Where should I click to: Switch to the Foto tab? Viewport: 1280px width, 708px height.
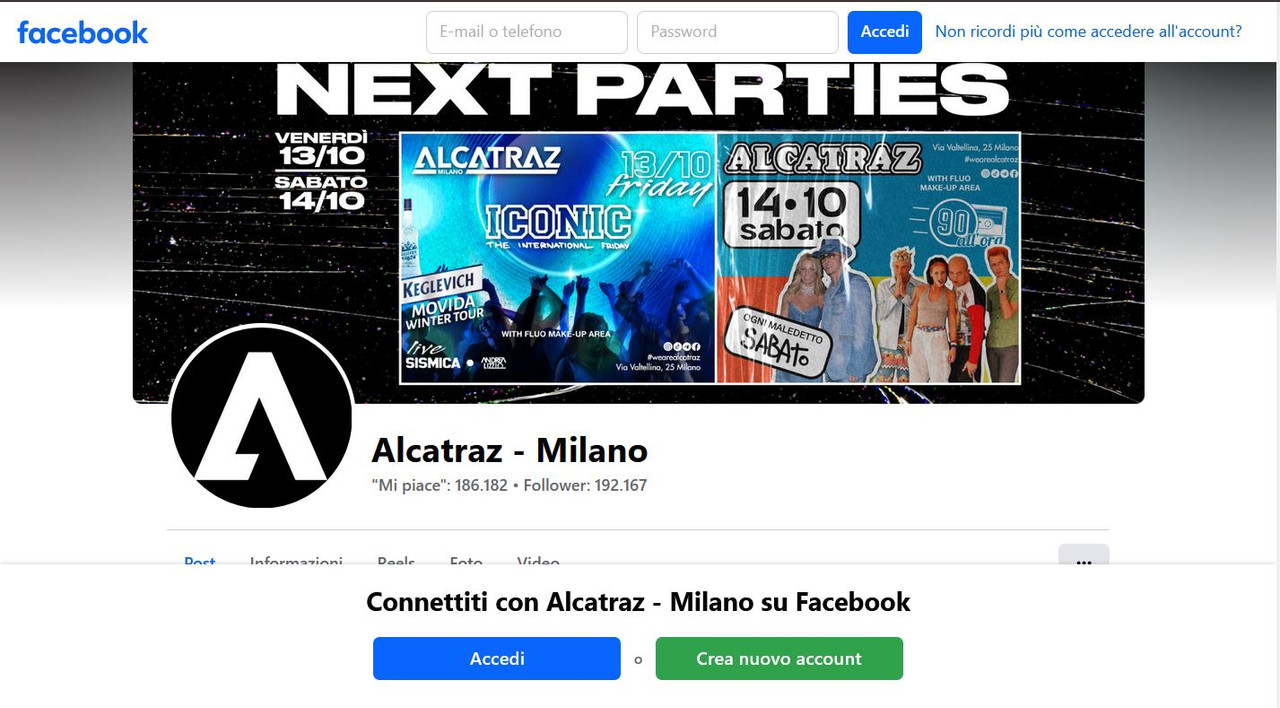[466, 561]
